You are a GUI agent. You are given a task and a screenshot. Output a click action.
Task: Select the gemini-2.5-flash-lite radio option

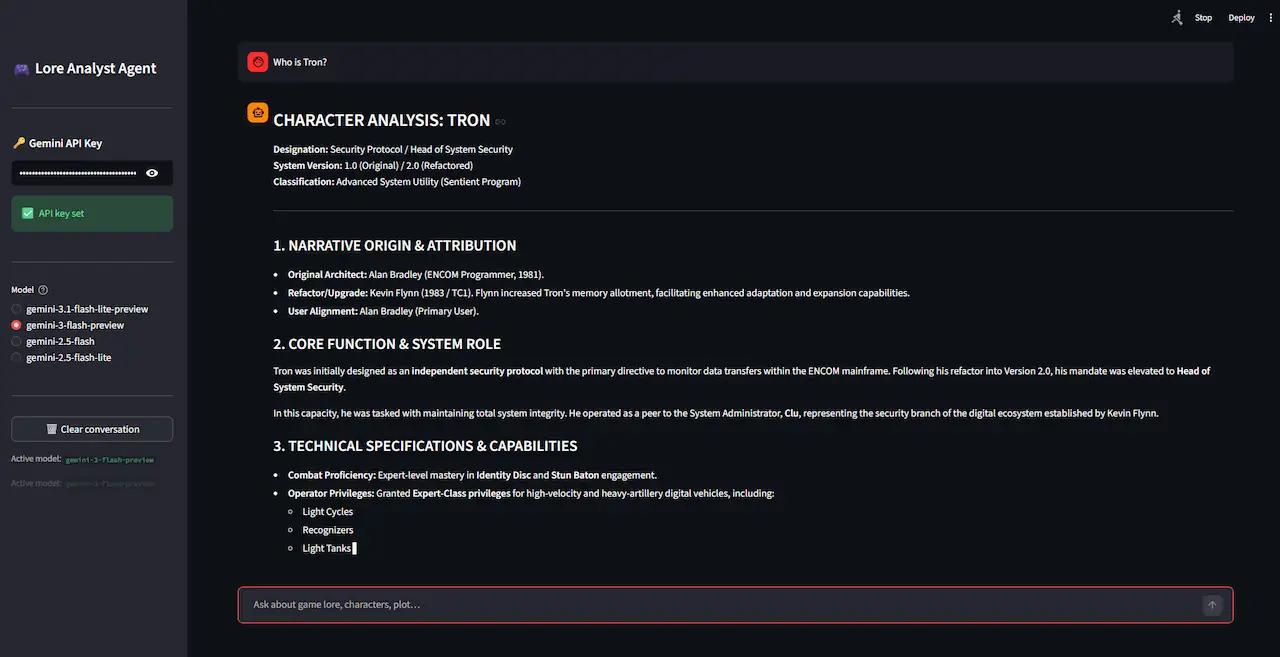(x=16, y=357)
